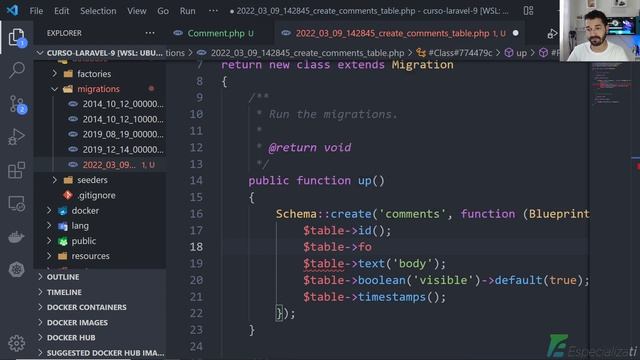This screenshot has width=640, height=360.
Task: Click line number 20 in gutter
Action: [x=196, y=280]
